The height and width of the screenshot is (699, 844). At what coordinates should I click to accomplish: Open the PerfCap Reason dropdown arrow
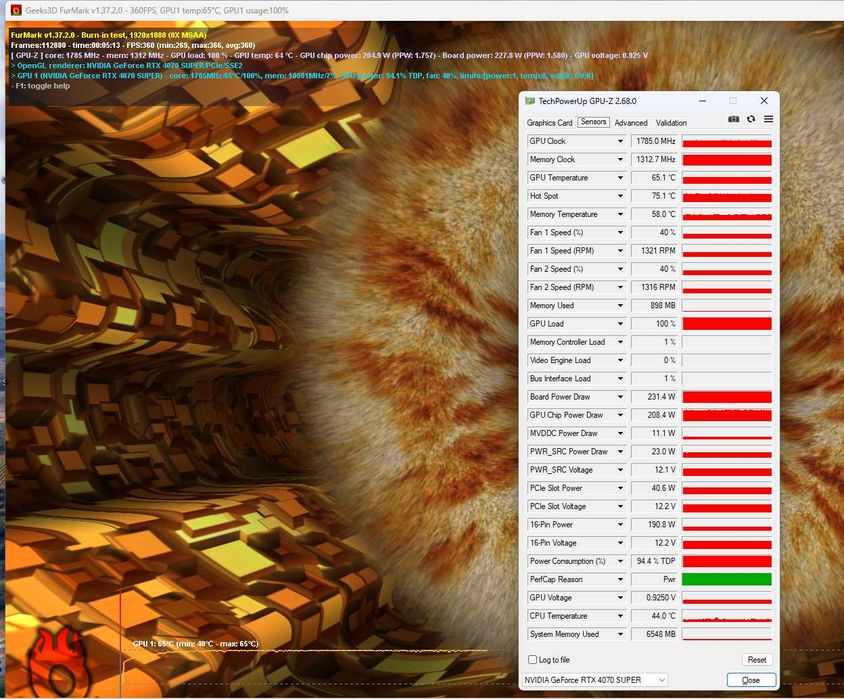pos(620,580)
